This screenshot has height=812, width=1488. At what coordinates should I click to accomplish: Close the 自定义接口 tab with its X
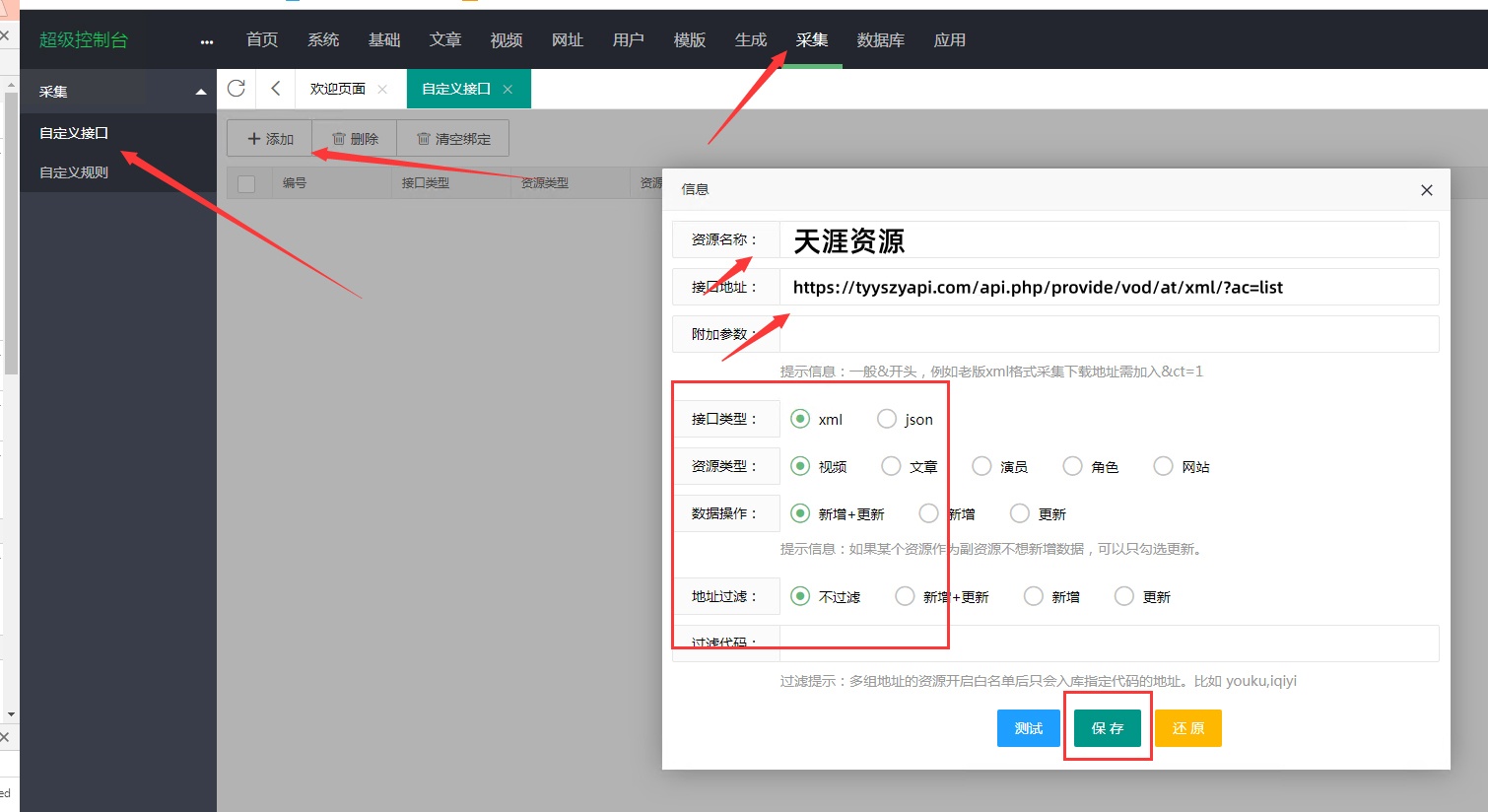click(x=507, y=90)
